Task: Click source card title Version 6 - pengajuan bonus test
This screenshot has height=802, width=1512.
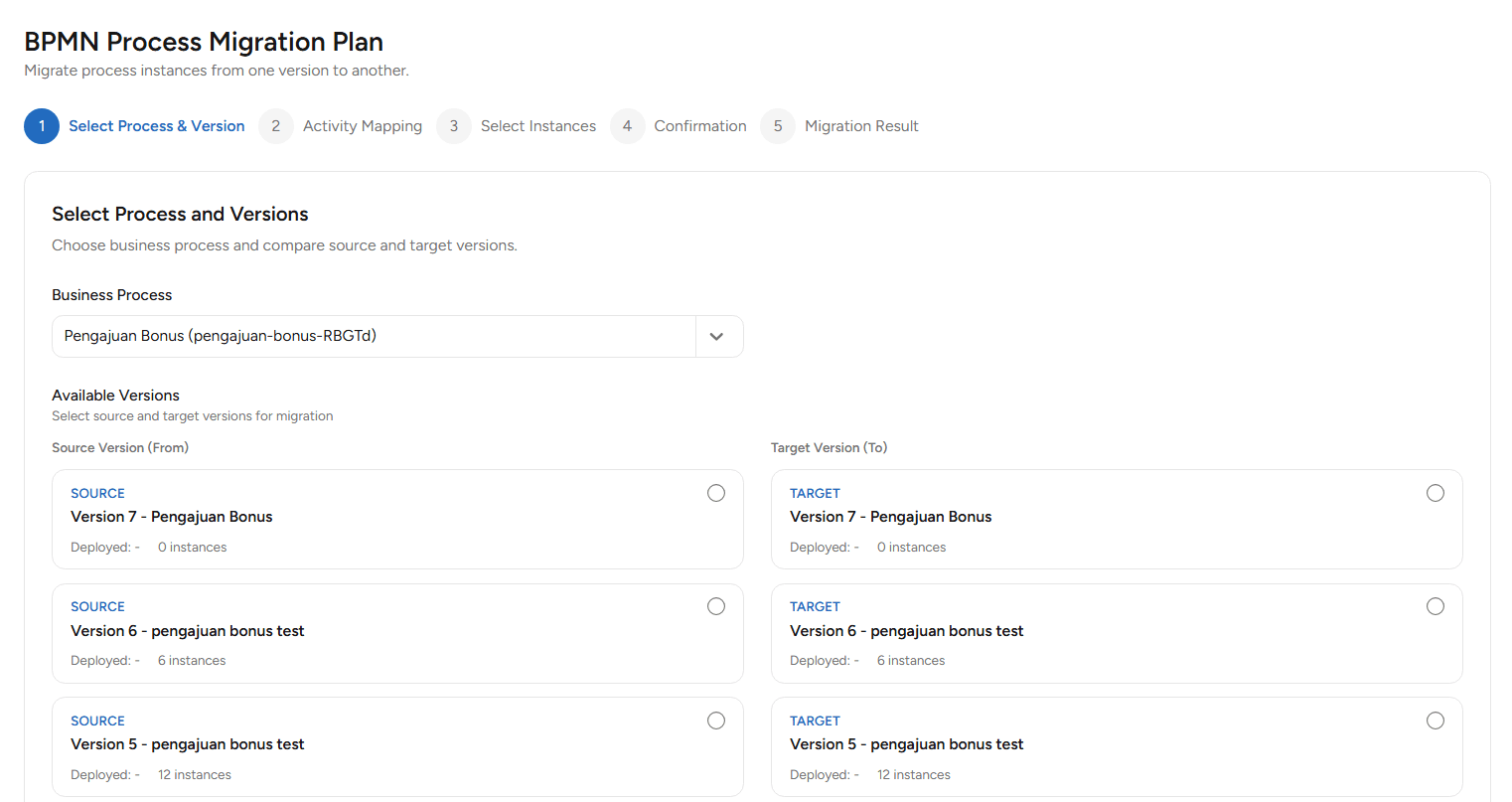Action: [x=188, y=631]
